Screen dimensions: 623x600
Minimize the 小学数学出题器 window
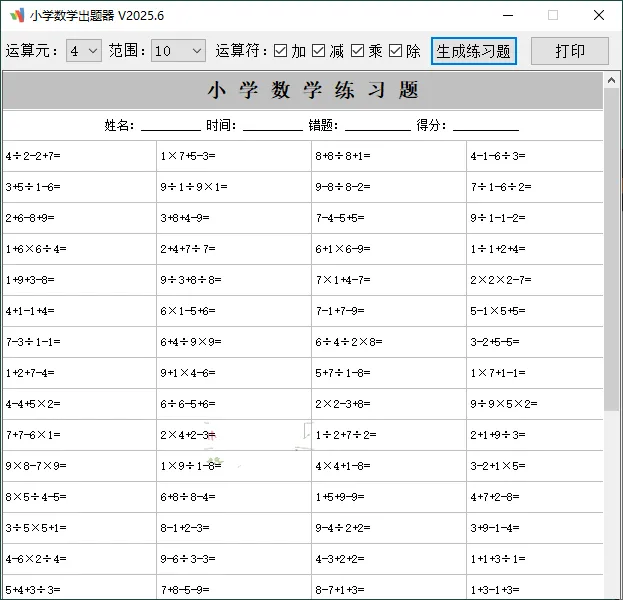(507, 16)
